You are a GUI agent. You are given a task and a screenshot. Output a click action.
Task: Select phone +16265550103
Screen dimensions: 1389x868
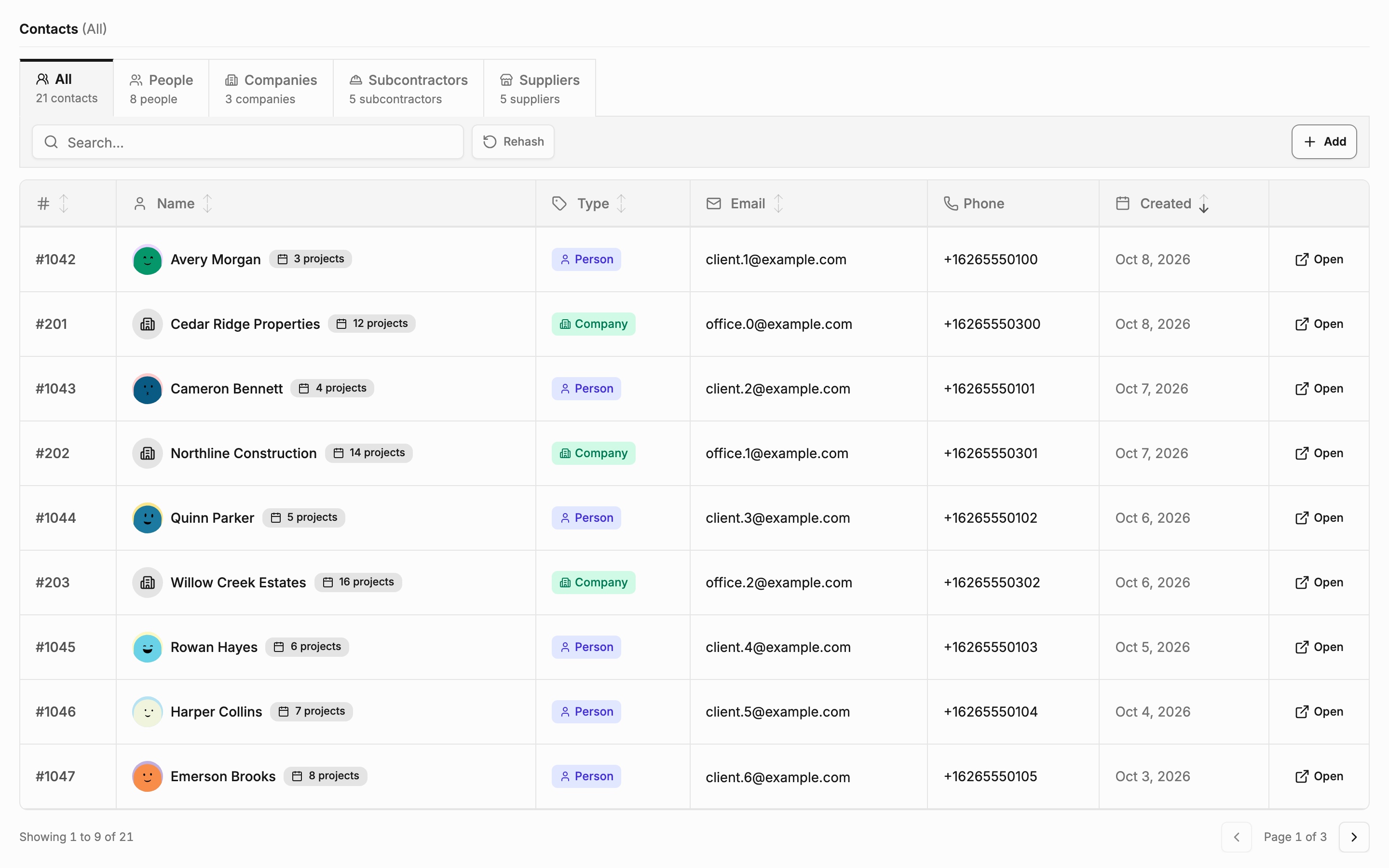991,648
